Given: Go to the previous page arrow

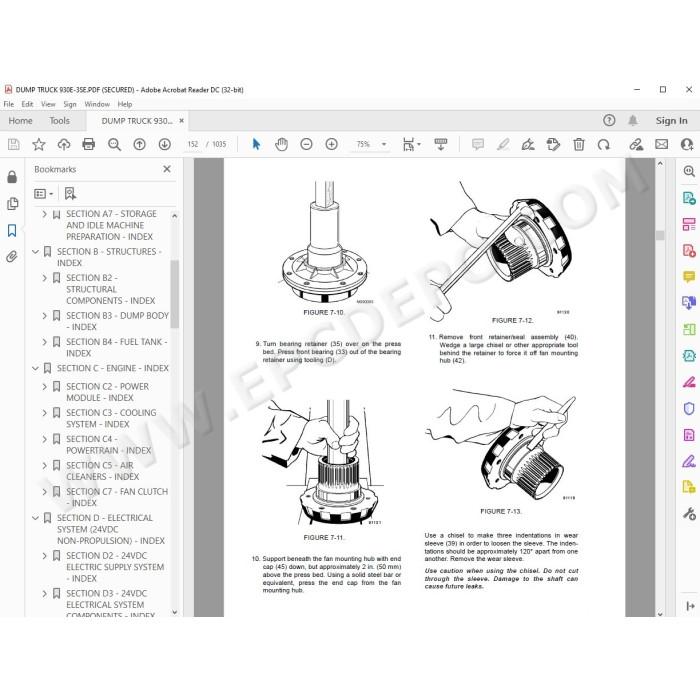Looking at the screenshot, I should tap(139, 144).
